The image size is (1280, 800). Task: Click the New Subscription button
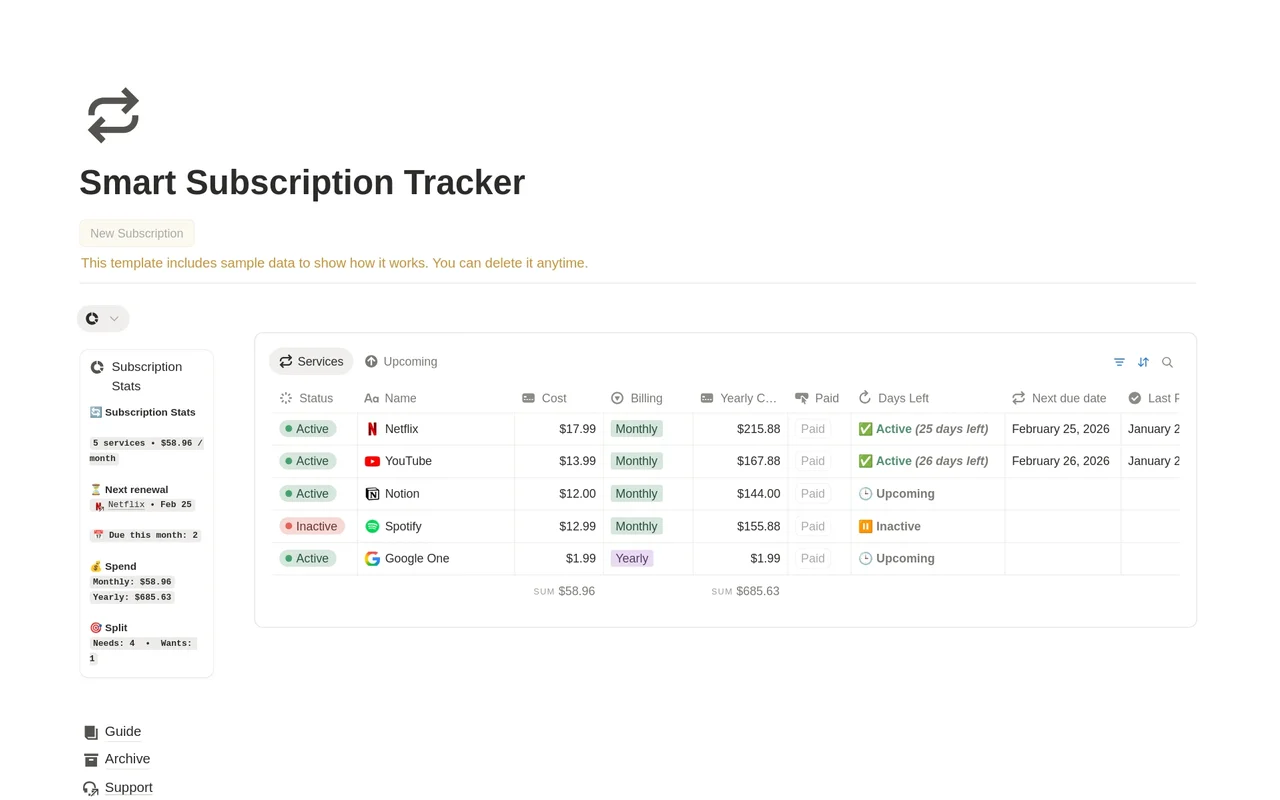point(137,233)
